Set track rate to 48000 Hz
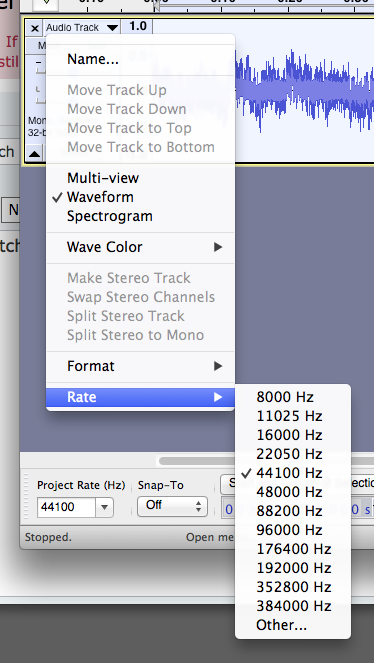 click(x=293, y=492)
